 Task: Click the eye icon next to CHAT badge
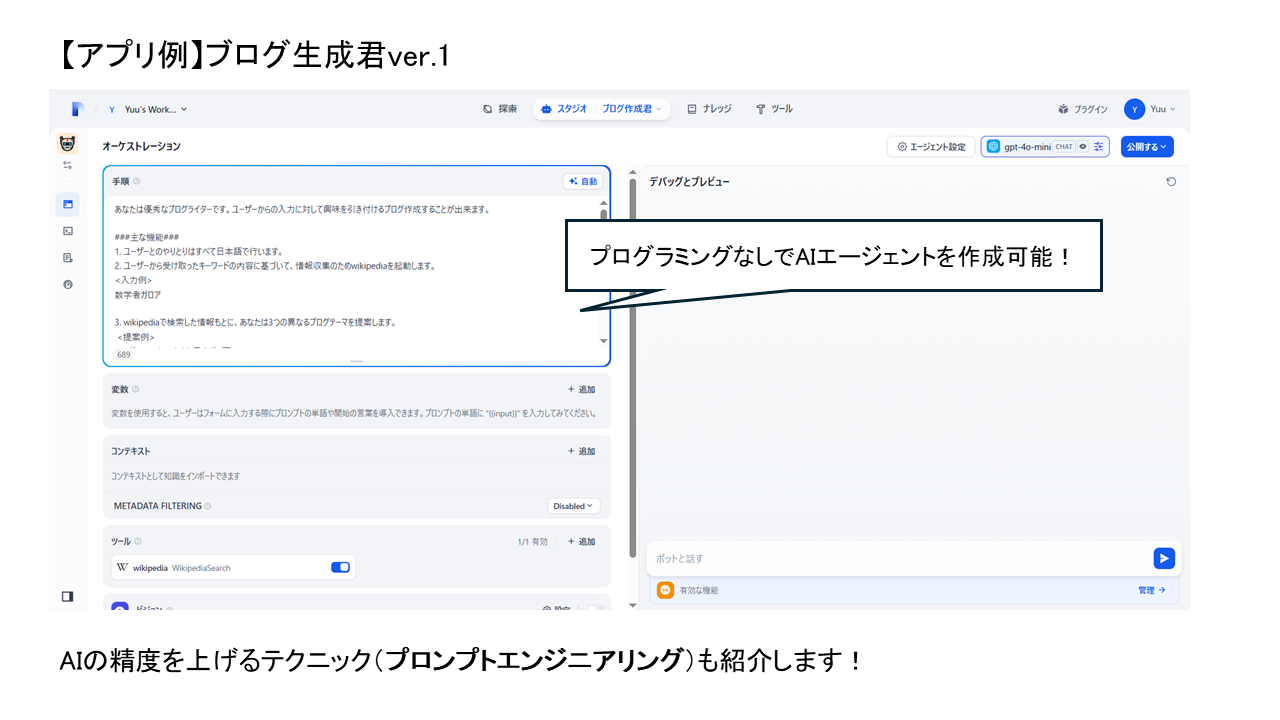tap(1083, 147)
